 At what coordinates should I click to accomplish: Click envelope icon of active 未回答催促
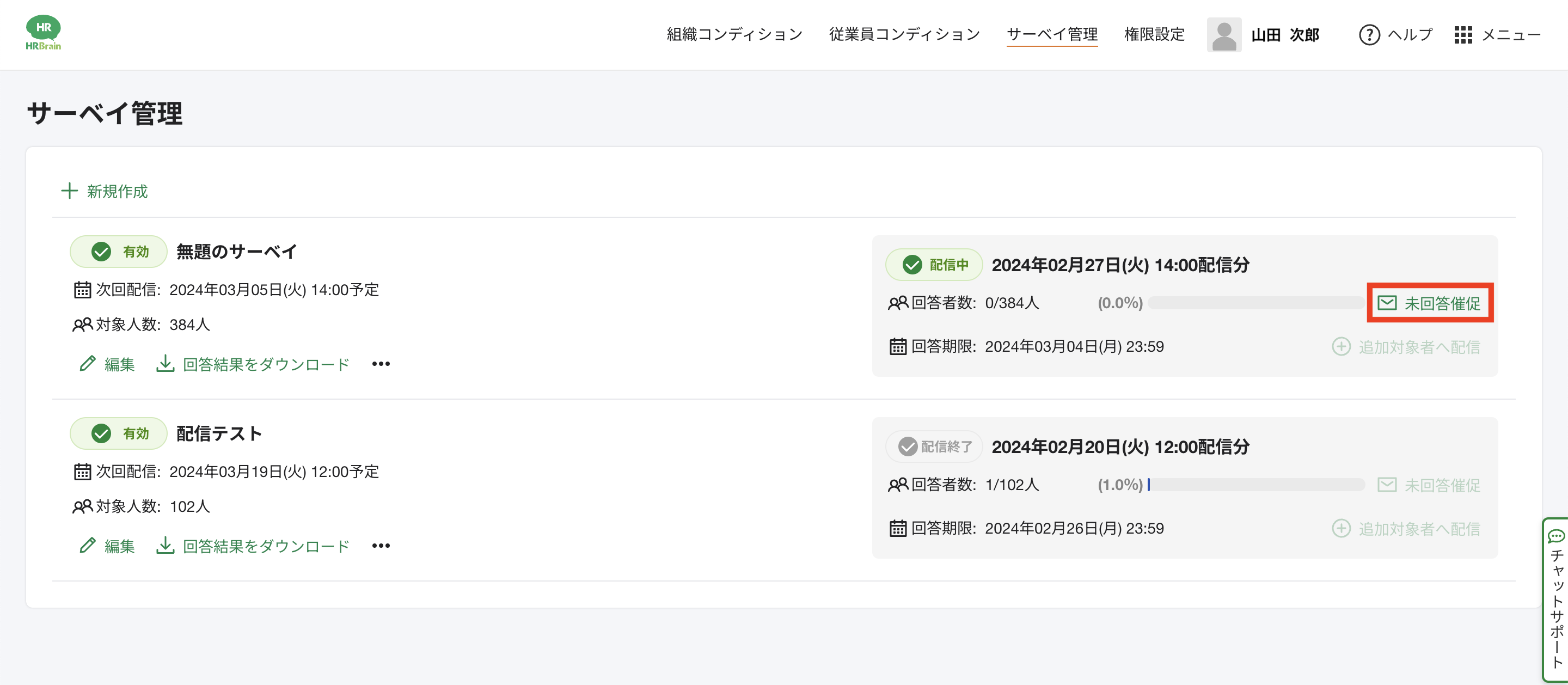coord(1387,303)
